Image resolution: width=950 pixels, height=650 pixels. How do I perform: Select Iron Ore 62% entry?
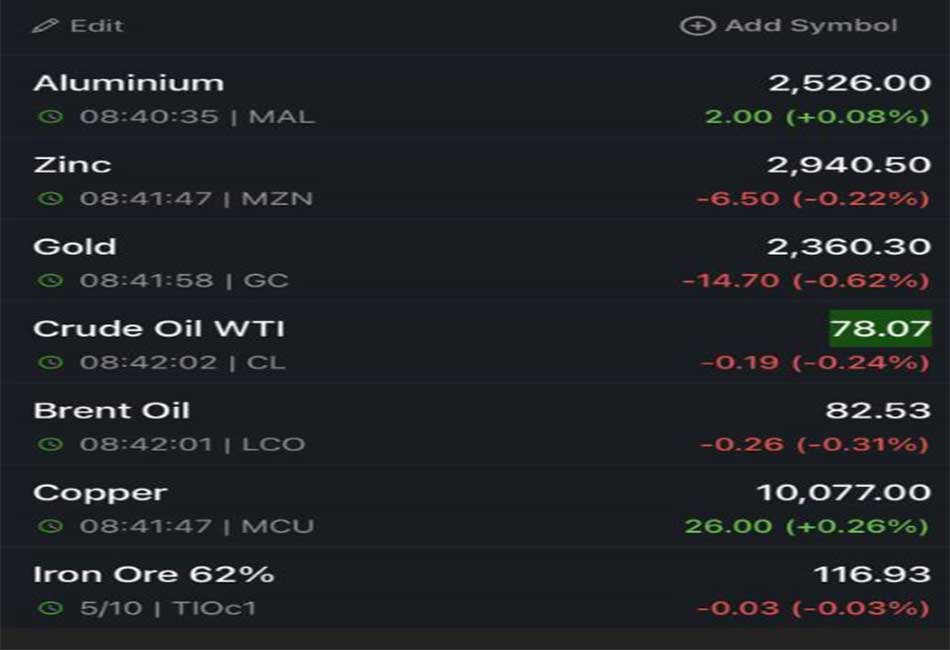click(475, 589)
